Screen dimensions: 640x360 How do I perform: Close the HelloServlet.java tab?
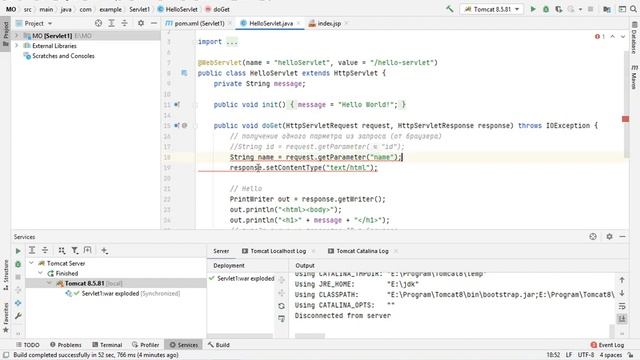pyautogui.click(x=298, y=23)
